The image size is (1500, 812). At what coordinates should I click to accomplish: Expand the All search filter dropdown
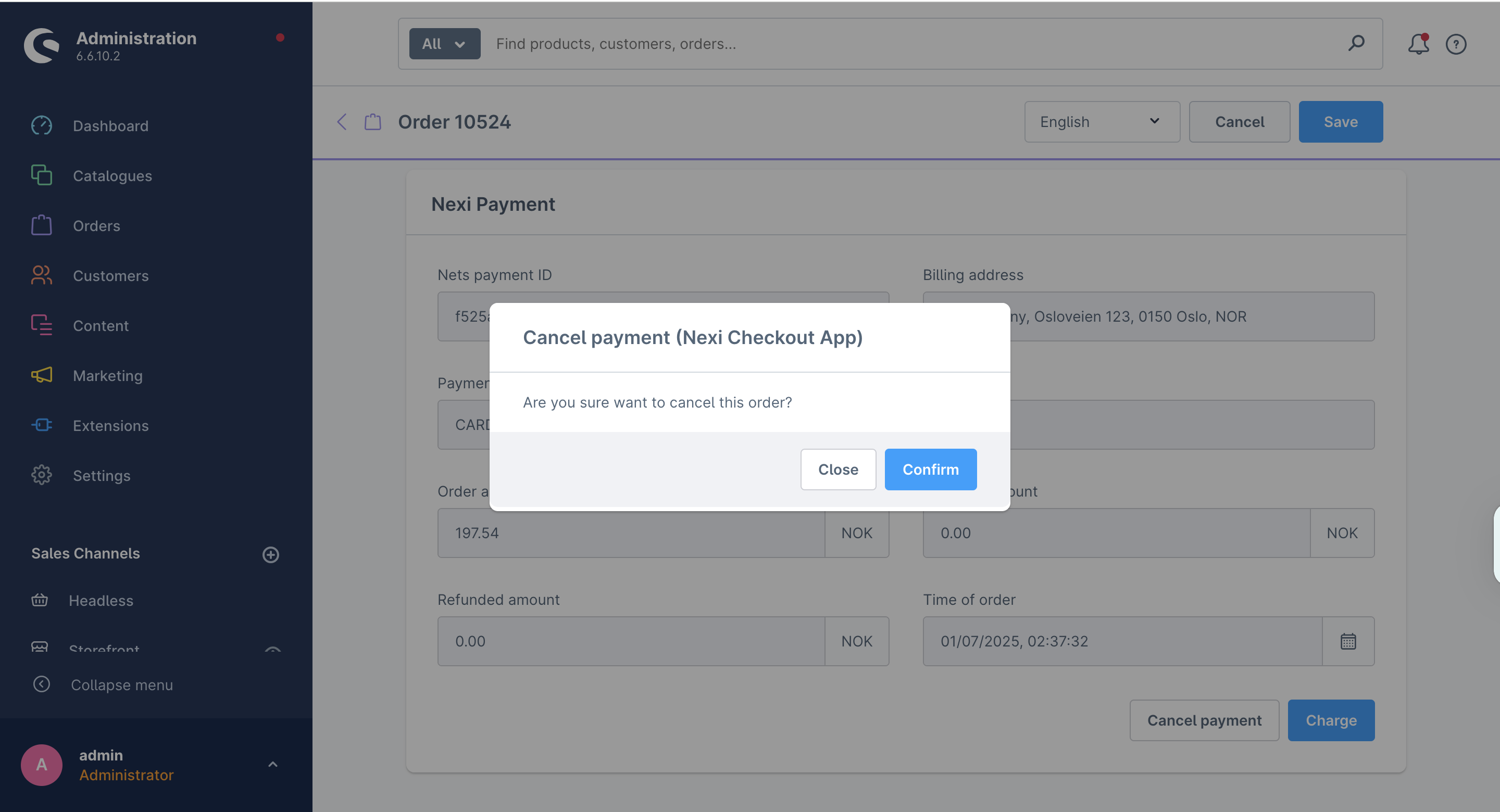[444, 43]
